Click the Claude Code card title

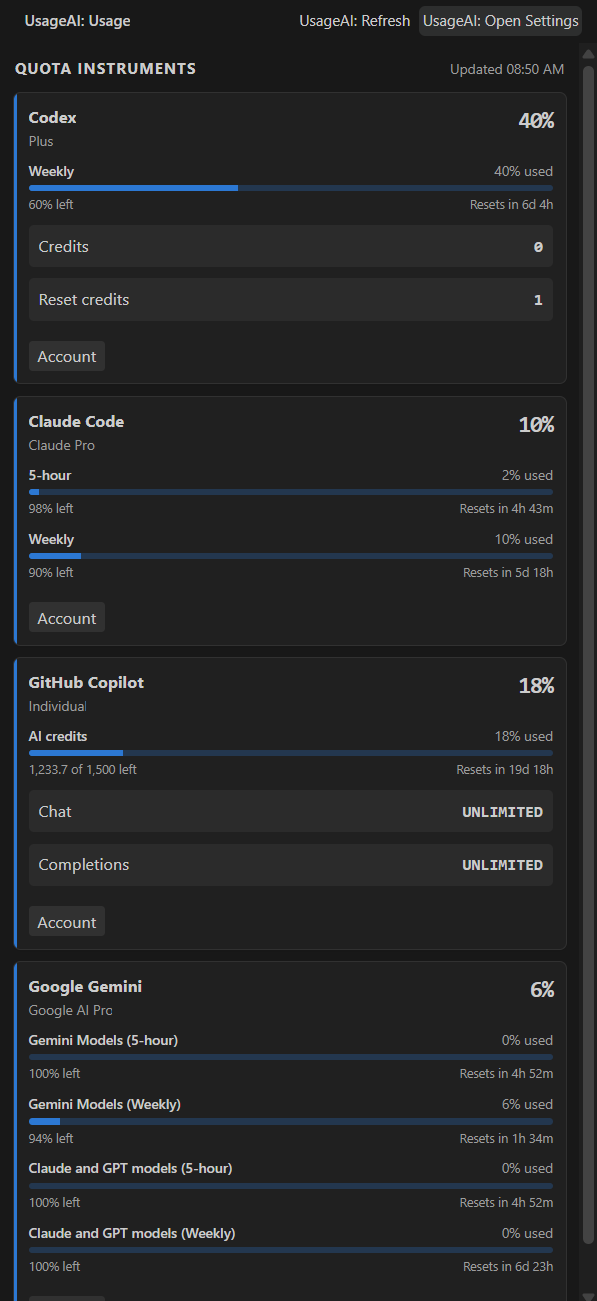click(76, 422)
